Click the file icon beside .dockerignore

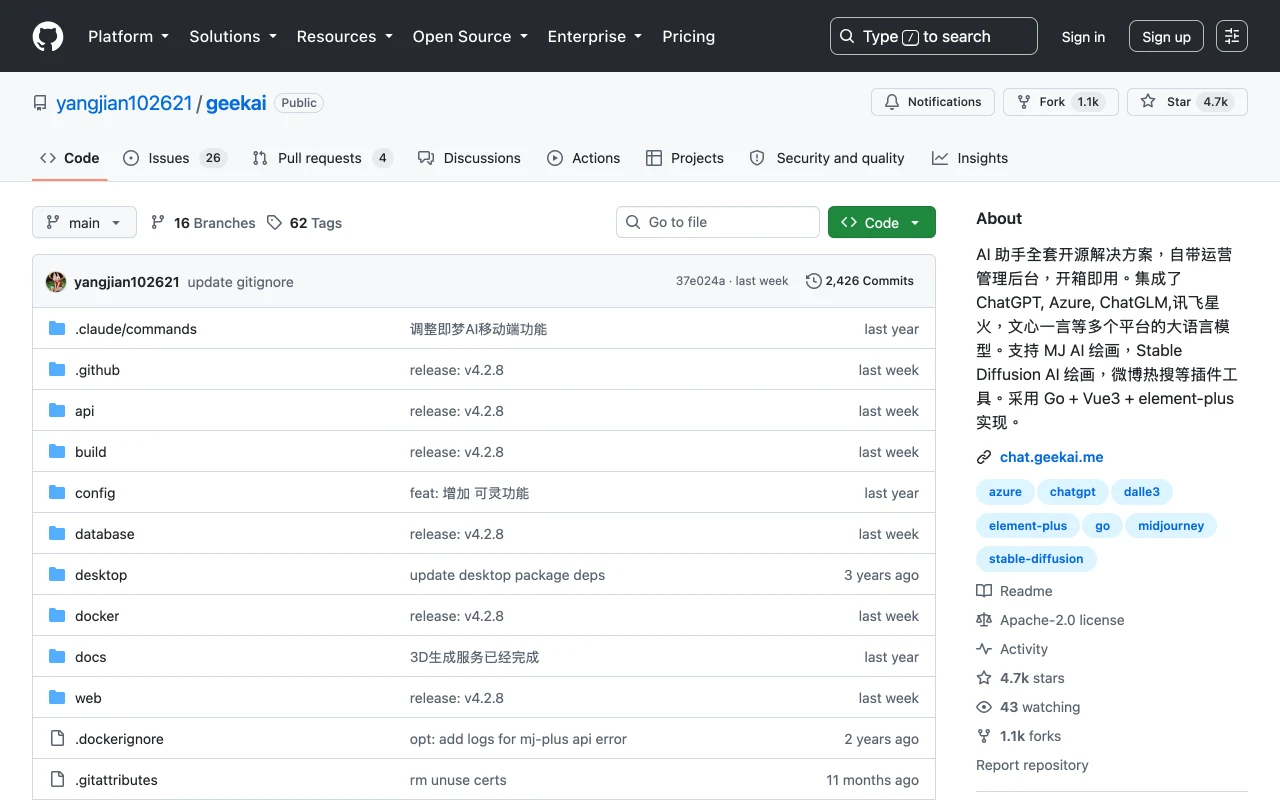(57, 739)
